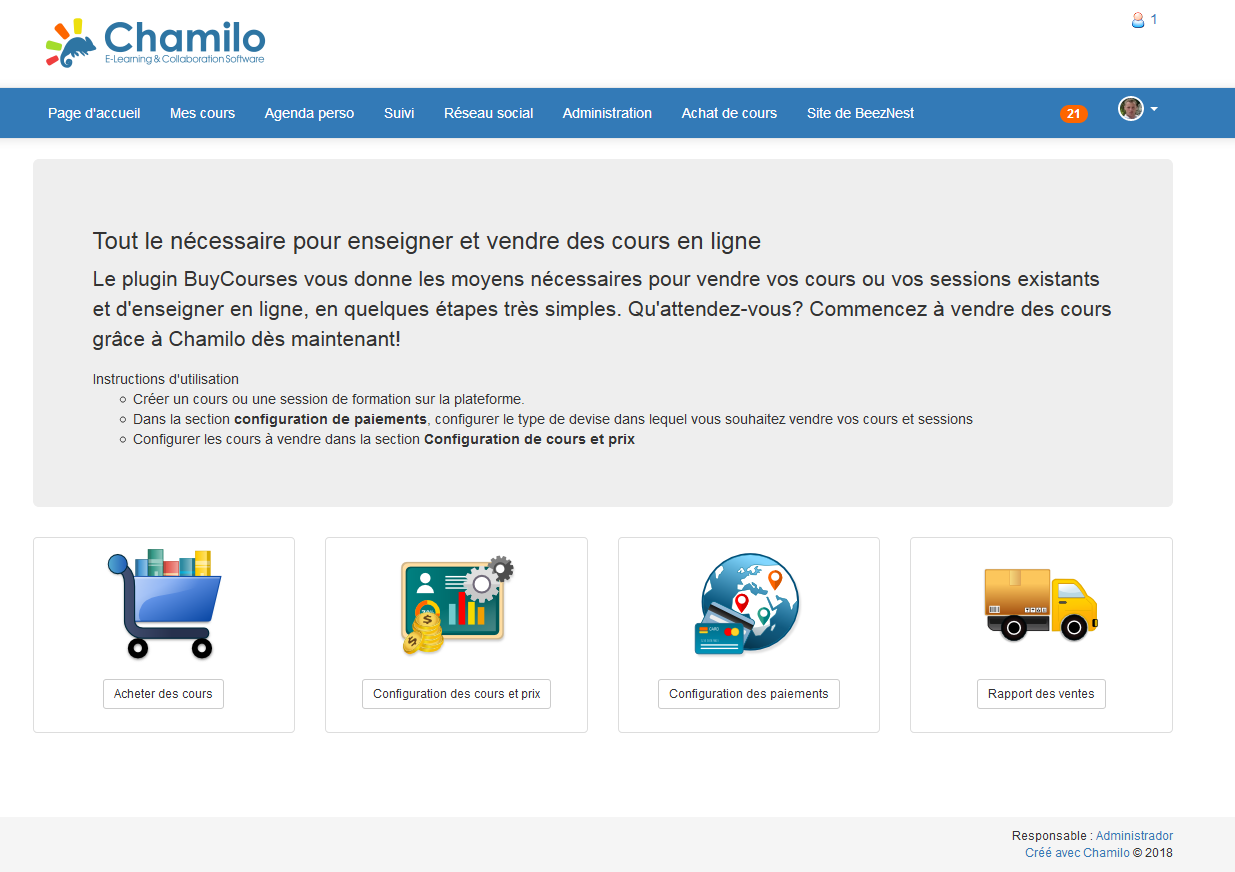Open the Administrador link in the footer
This screenshot has height=872, width=1235.
1134,835
